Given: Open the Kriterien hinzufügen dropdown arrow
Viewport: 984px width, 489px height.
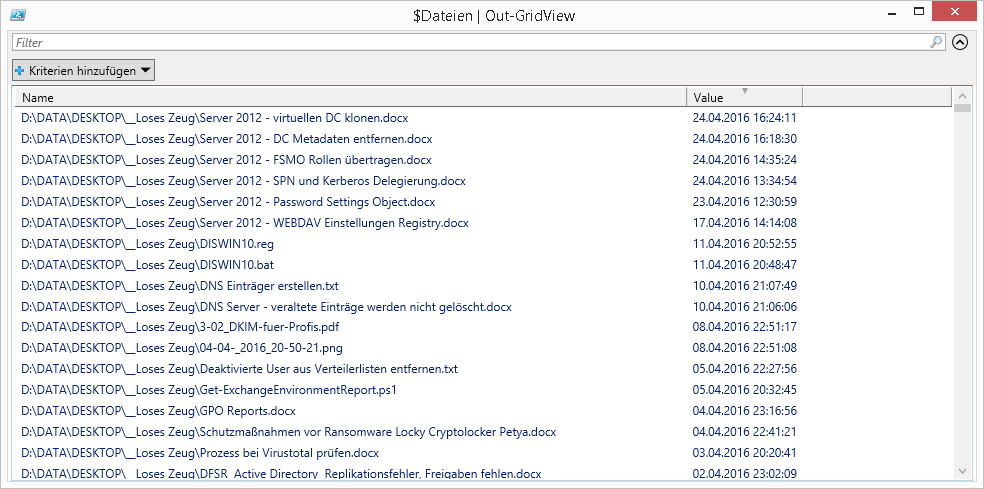Looking at the screenshot, I should coord(145,71).
